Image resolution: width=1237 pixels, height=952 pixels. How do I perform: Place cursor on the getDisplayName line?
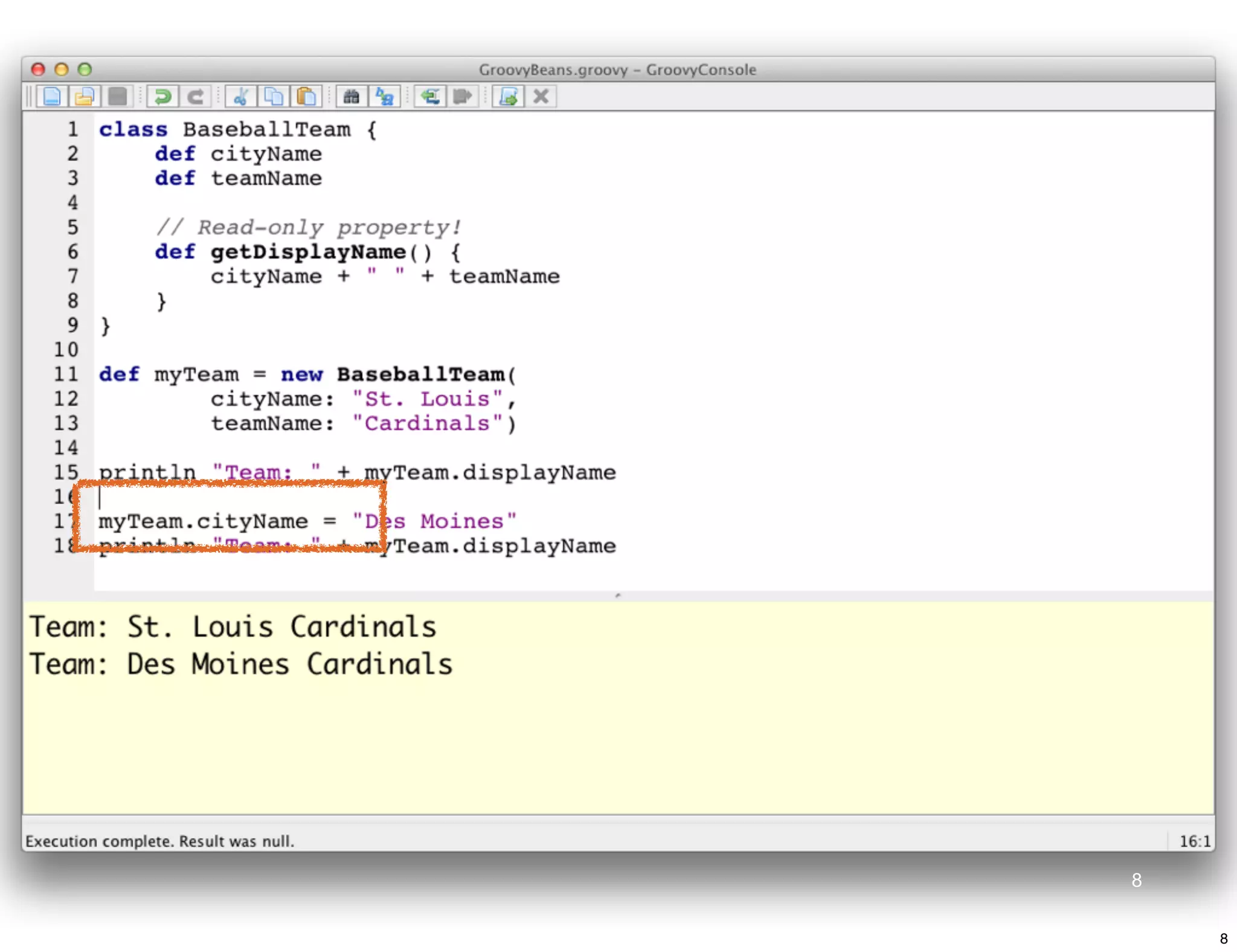308,252
